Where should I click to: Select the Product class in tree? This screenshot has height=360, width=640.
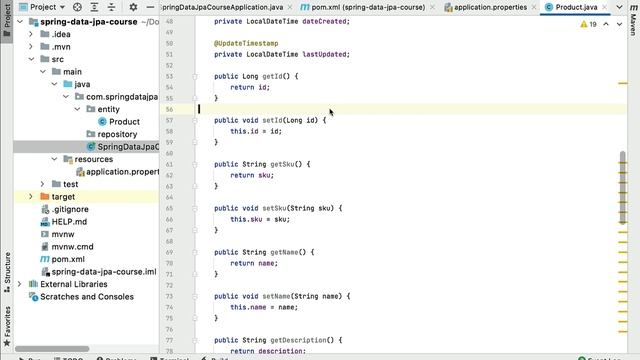point(119,122)
